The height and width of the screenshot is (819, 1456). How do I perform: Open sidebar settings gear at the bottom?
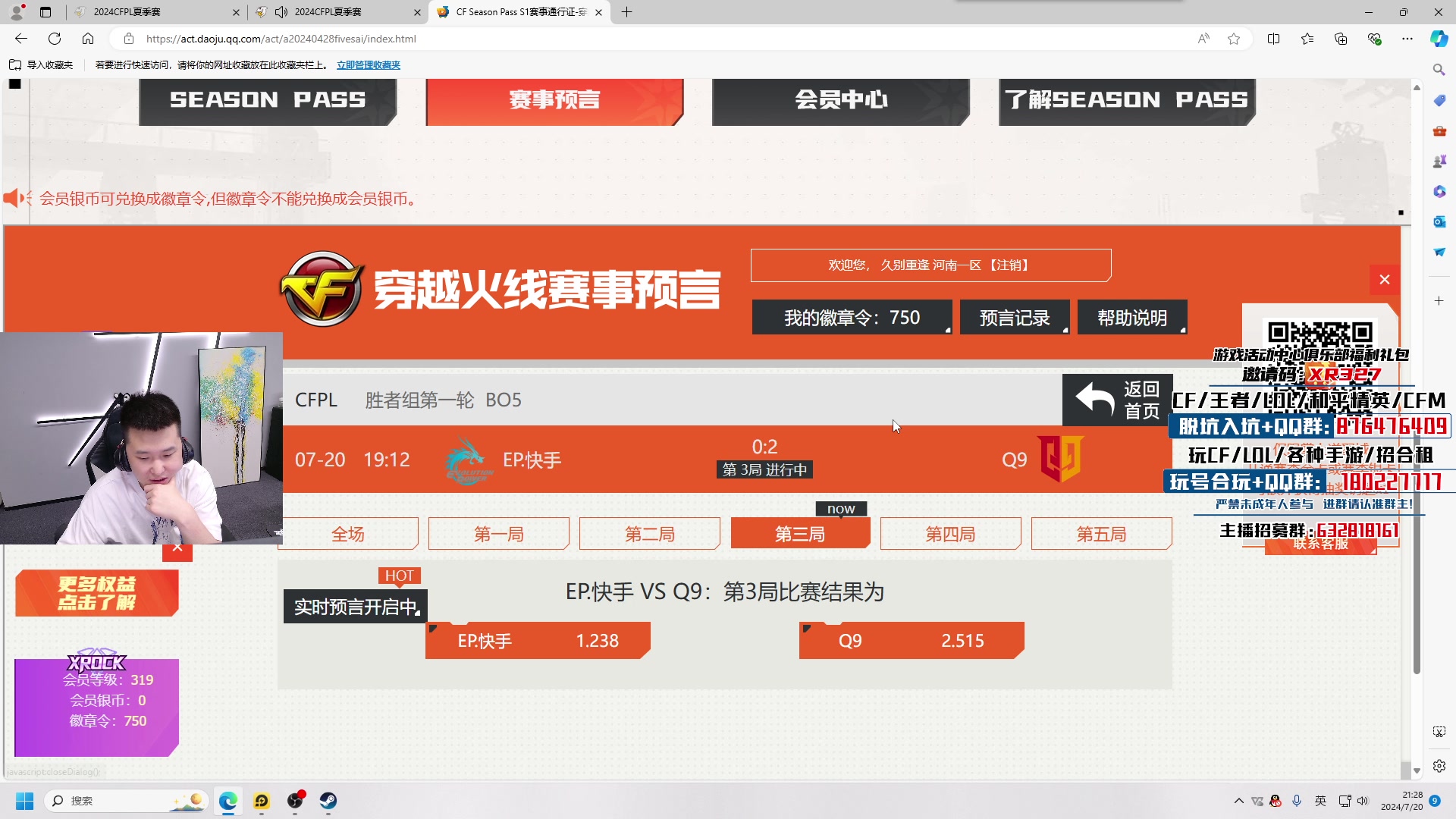point(1439,766)
